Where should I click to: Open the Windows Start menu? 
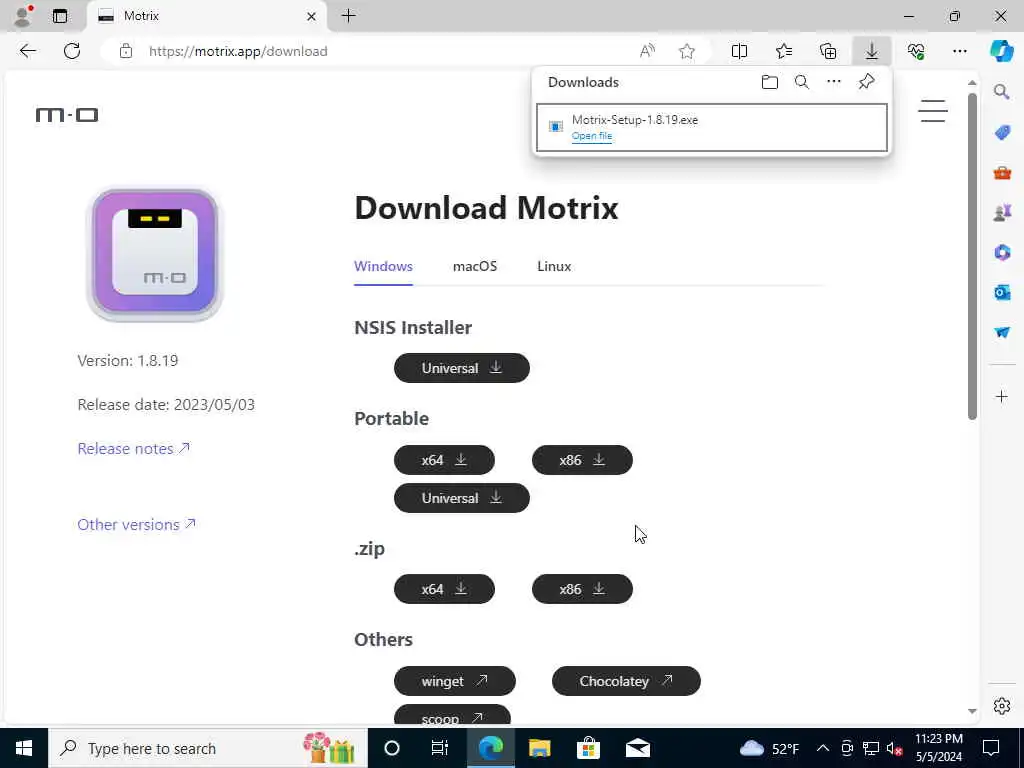24,748
